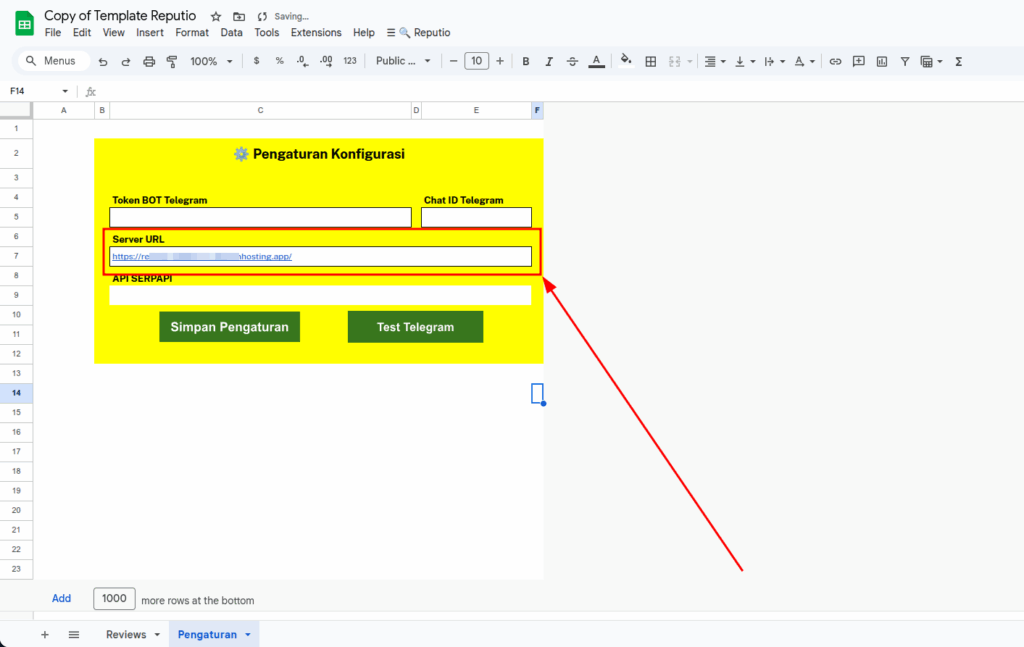
Task: Open the Borders tool
Action: tap(651, 61)
